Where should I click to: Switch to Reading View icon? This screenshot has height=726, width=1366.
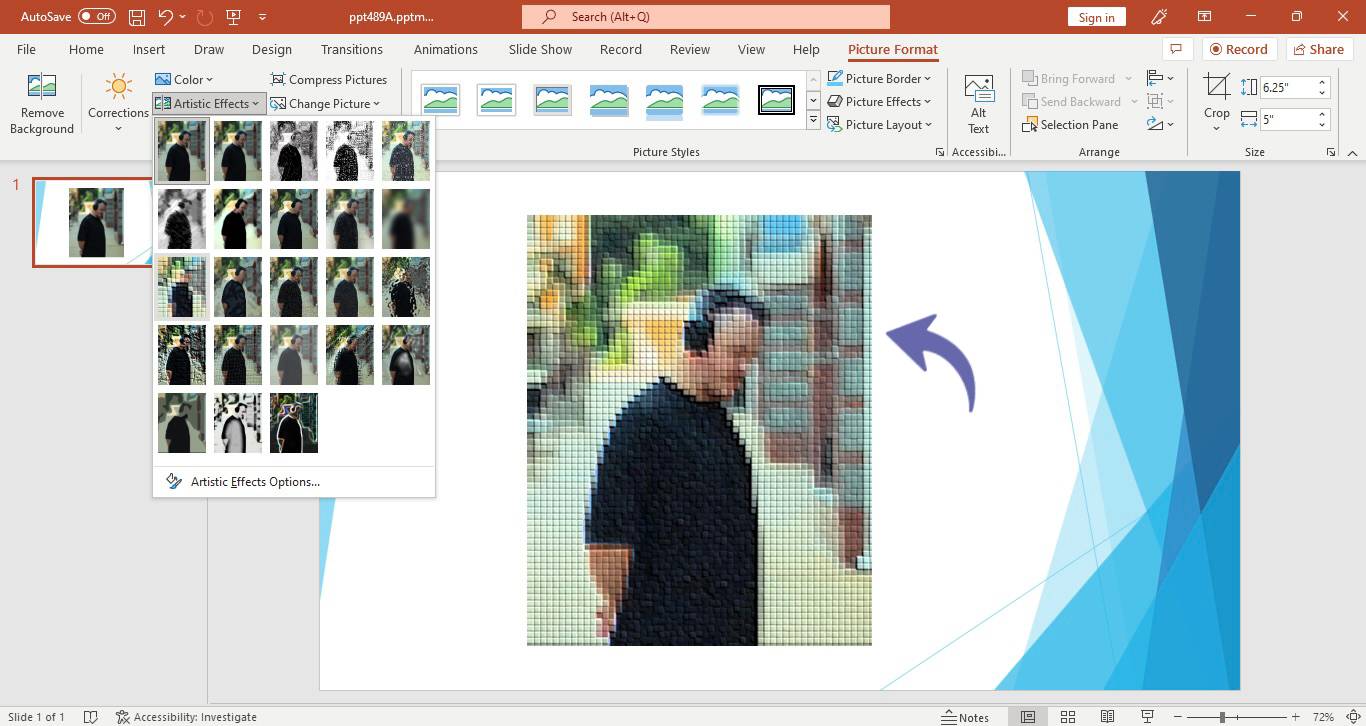[1107, 717]
